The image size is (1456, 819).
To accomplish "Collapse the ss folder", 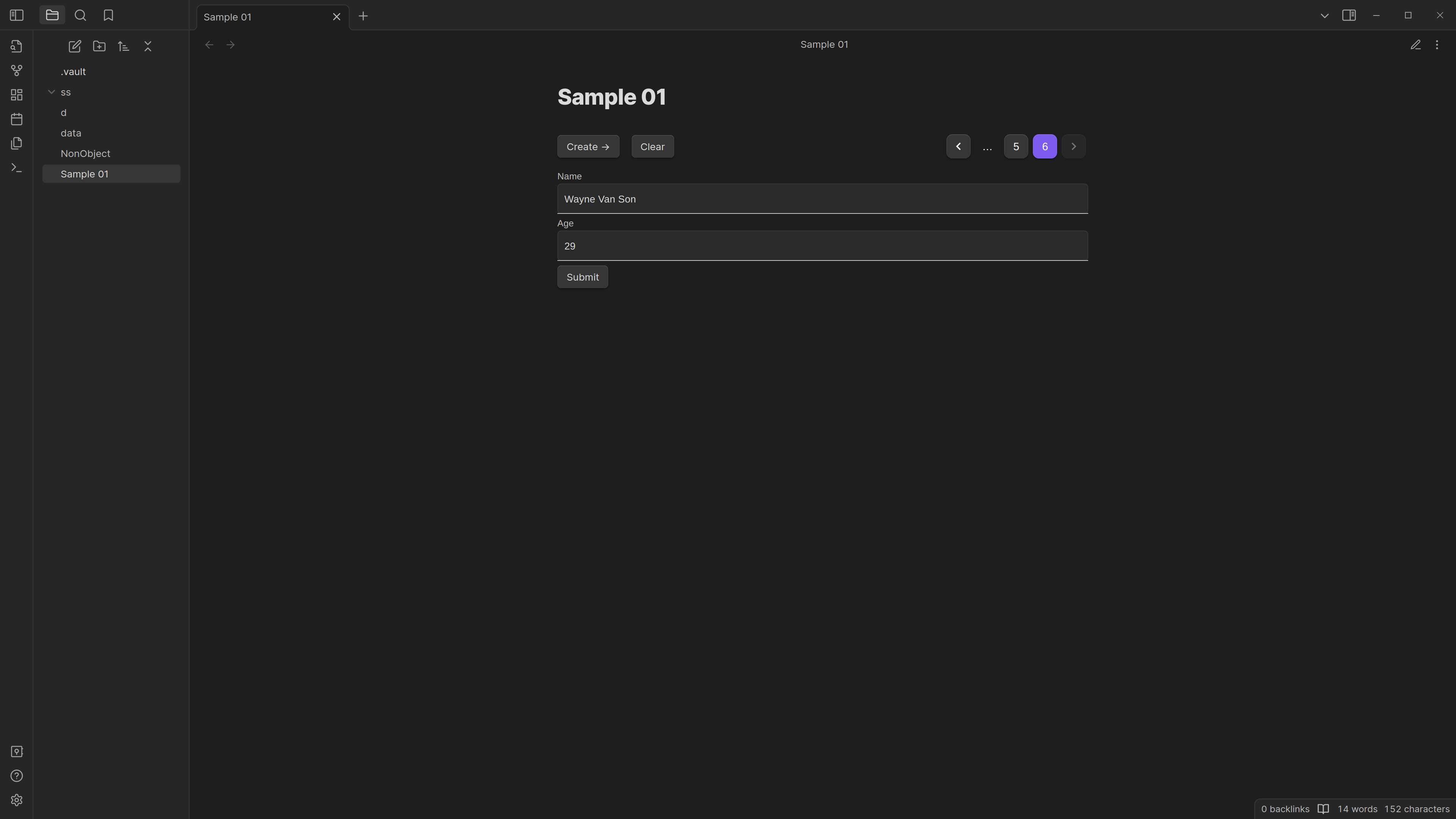I will pyautogui.click(x=52, y=92).
